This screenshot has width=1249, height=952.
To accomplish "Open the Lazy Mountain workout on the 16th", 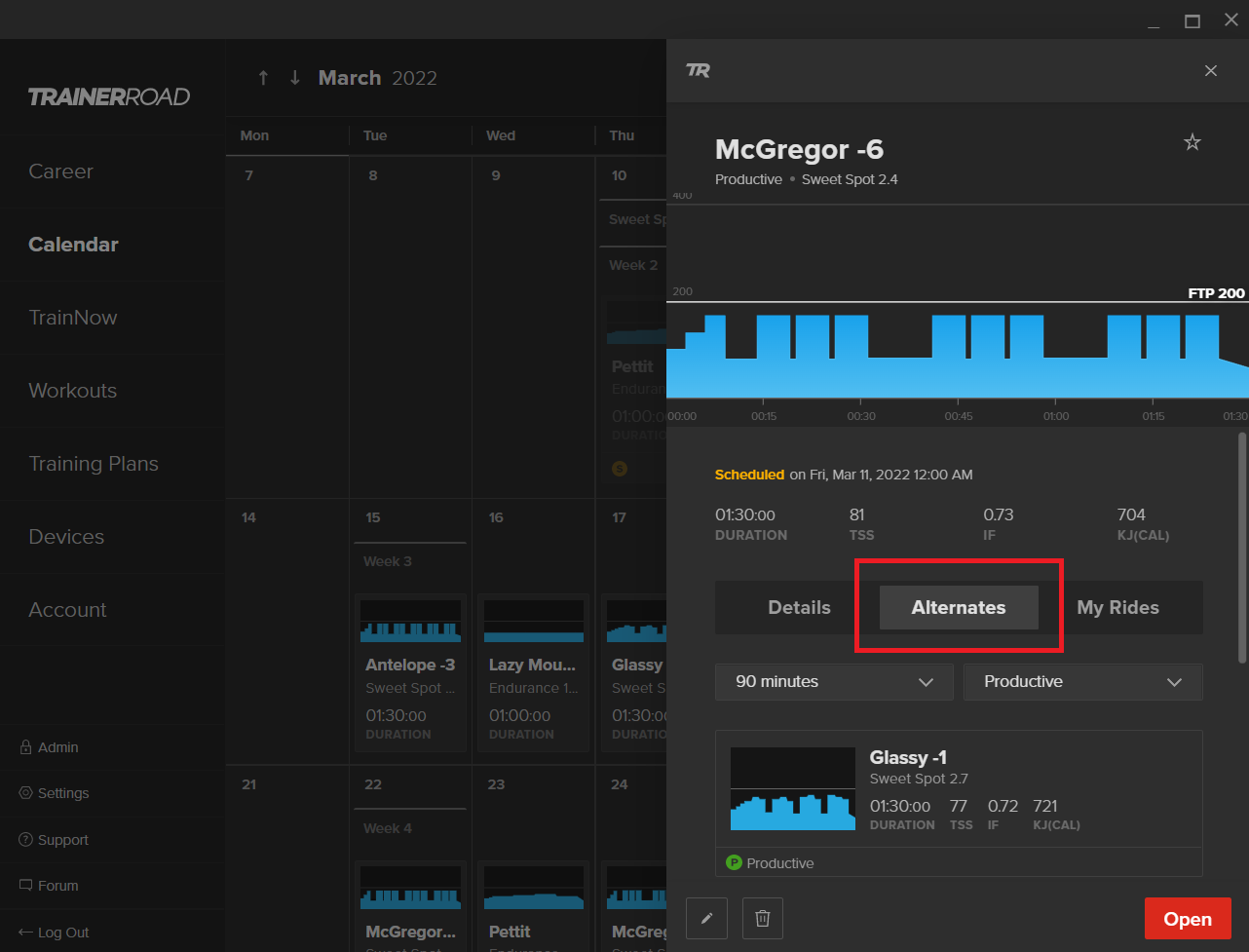I will (x=534, y=672).
